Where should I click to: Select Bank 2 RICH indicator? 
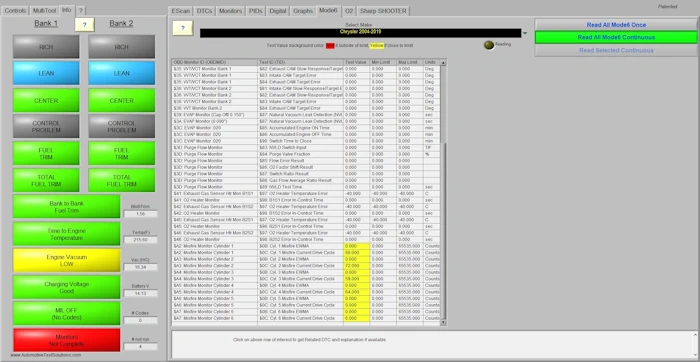[122, 47]
